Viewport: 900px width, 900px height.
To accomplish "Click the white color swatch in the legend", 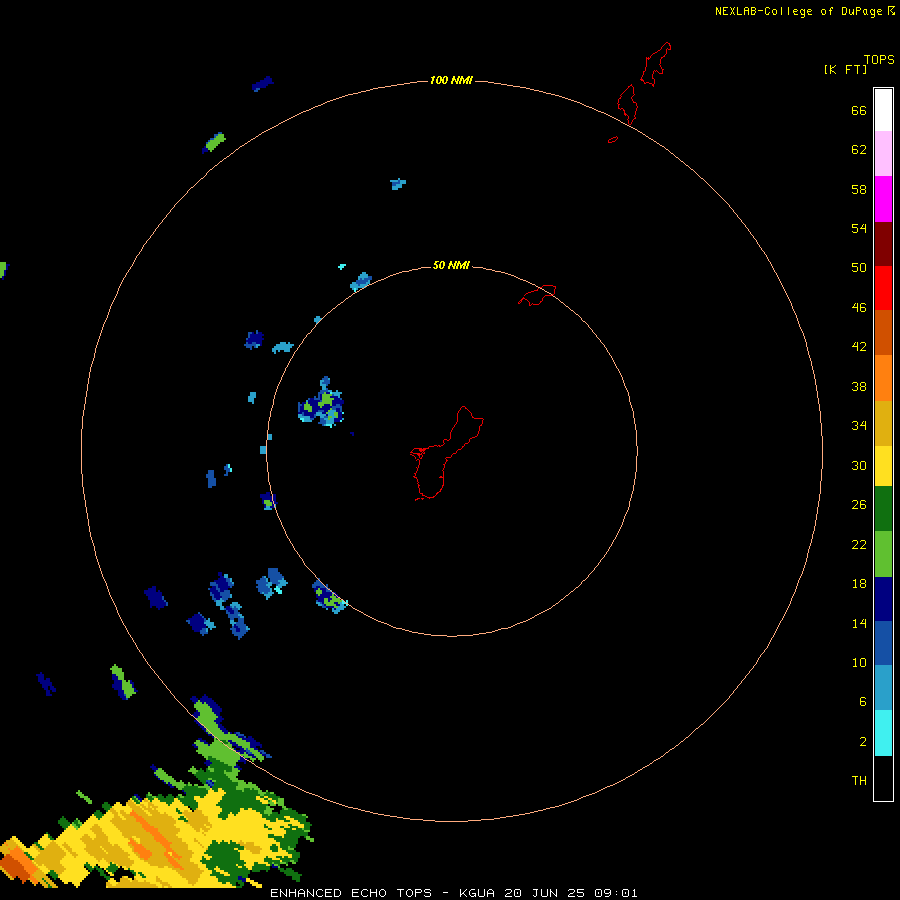I will [x=883, y=110].
